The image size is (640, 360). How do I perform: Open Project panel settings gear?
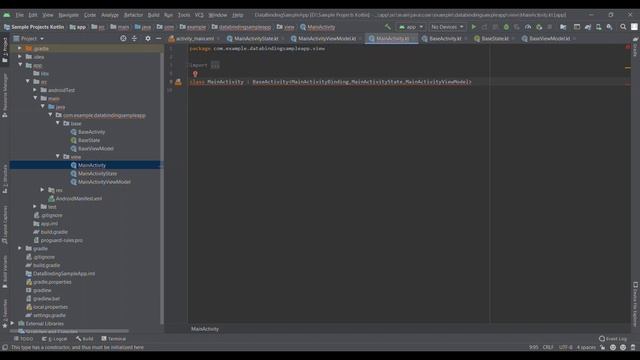[148, 38]
